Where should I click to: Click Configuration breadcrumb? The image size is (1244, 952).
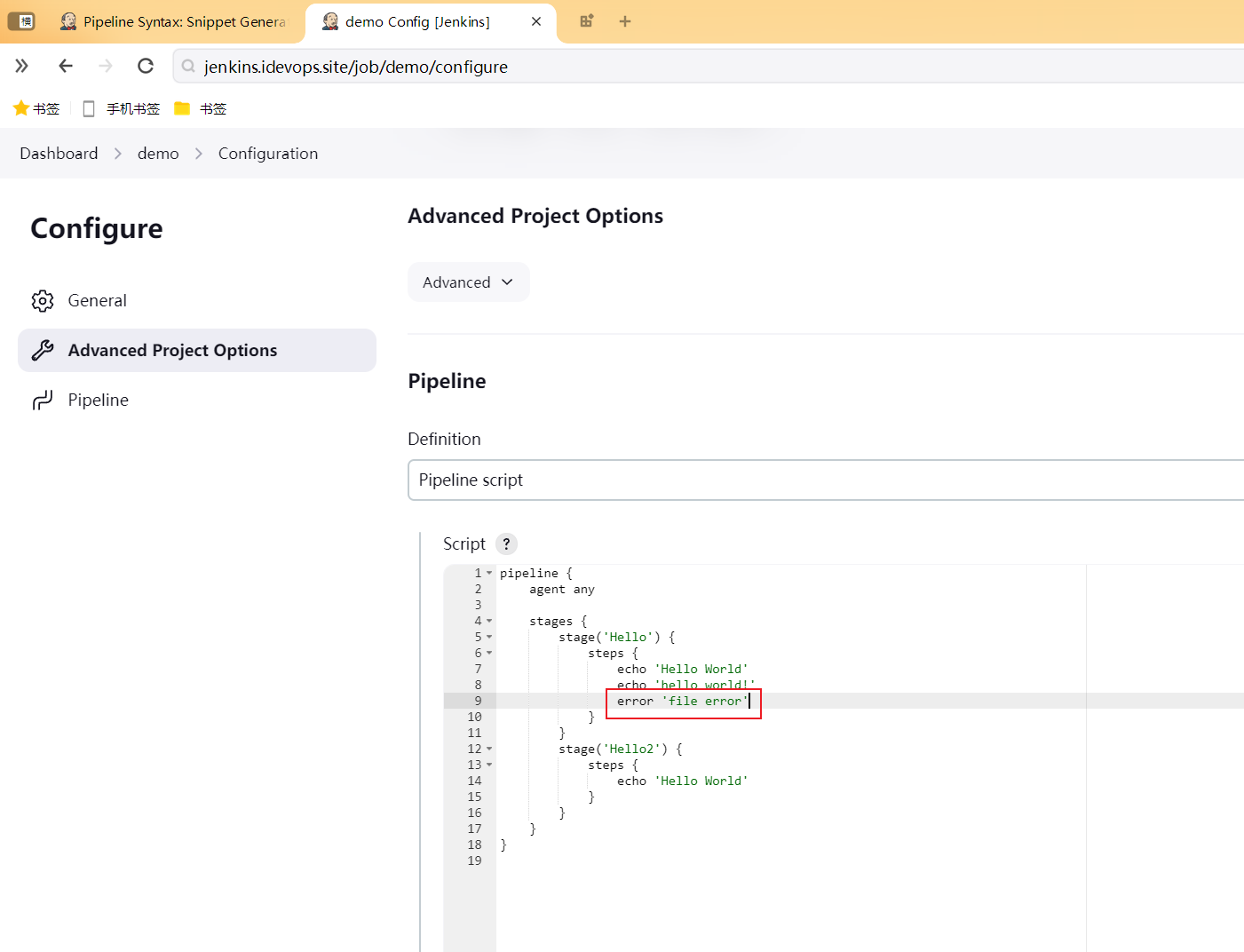coord(268,154)
